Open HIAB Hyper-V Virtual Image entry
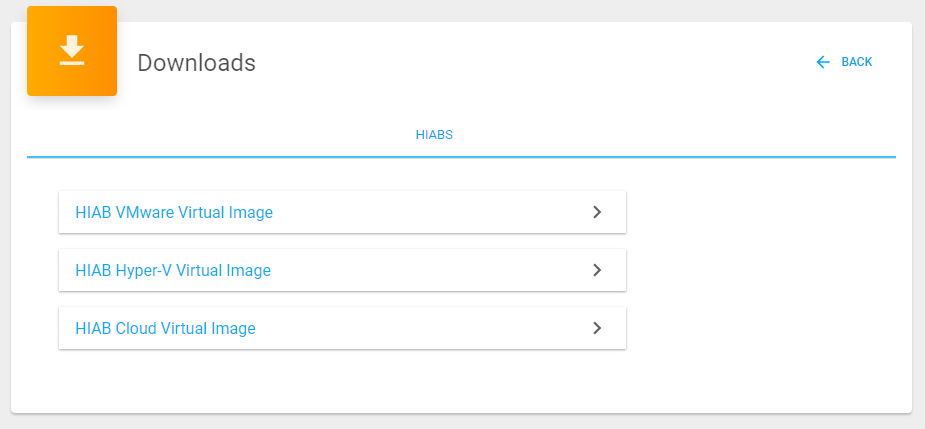This screenshot has width=925, height=429. (342, 270)
